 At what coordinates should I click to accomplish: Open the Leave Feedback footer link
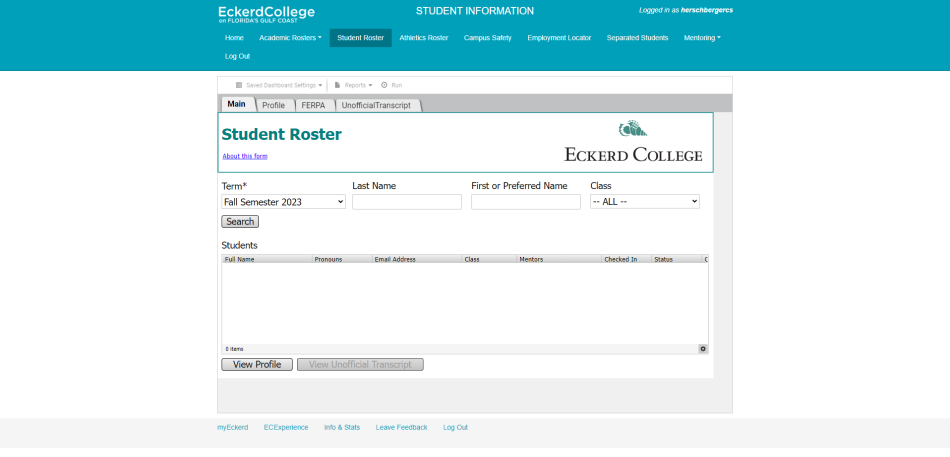click(401, 427)
